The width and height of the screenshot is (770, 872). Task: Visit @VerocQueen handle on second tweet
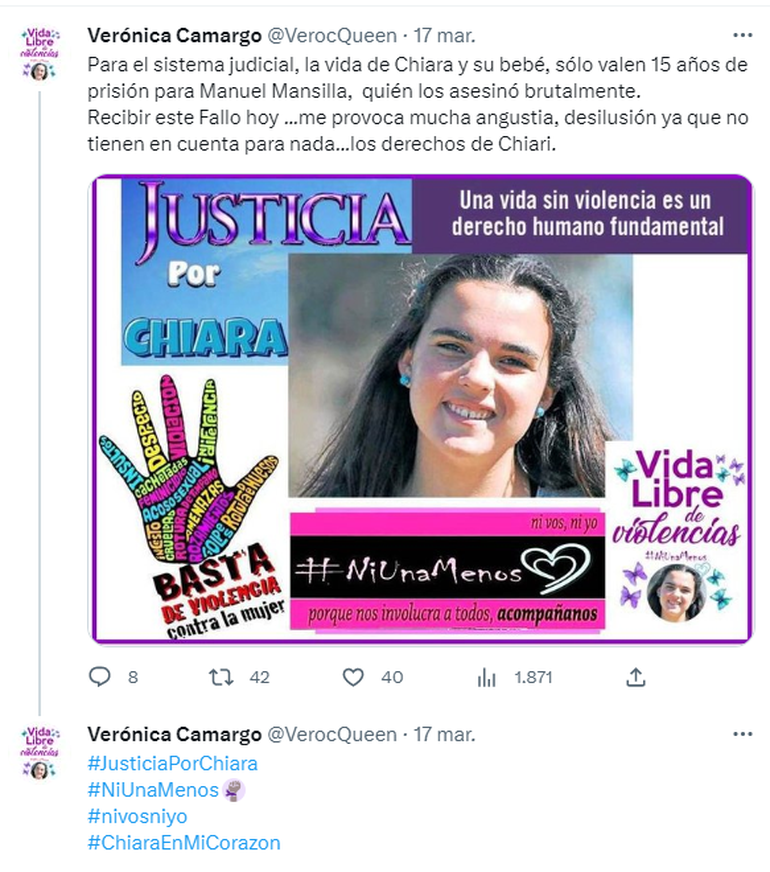pos(332,735)
